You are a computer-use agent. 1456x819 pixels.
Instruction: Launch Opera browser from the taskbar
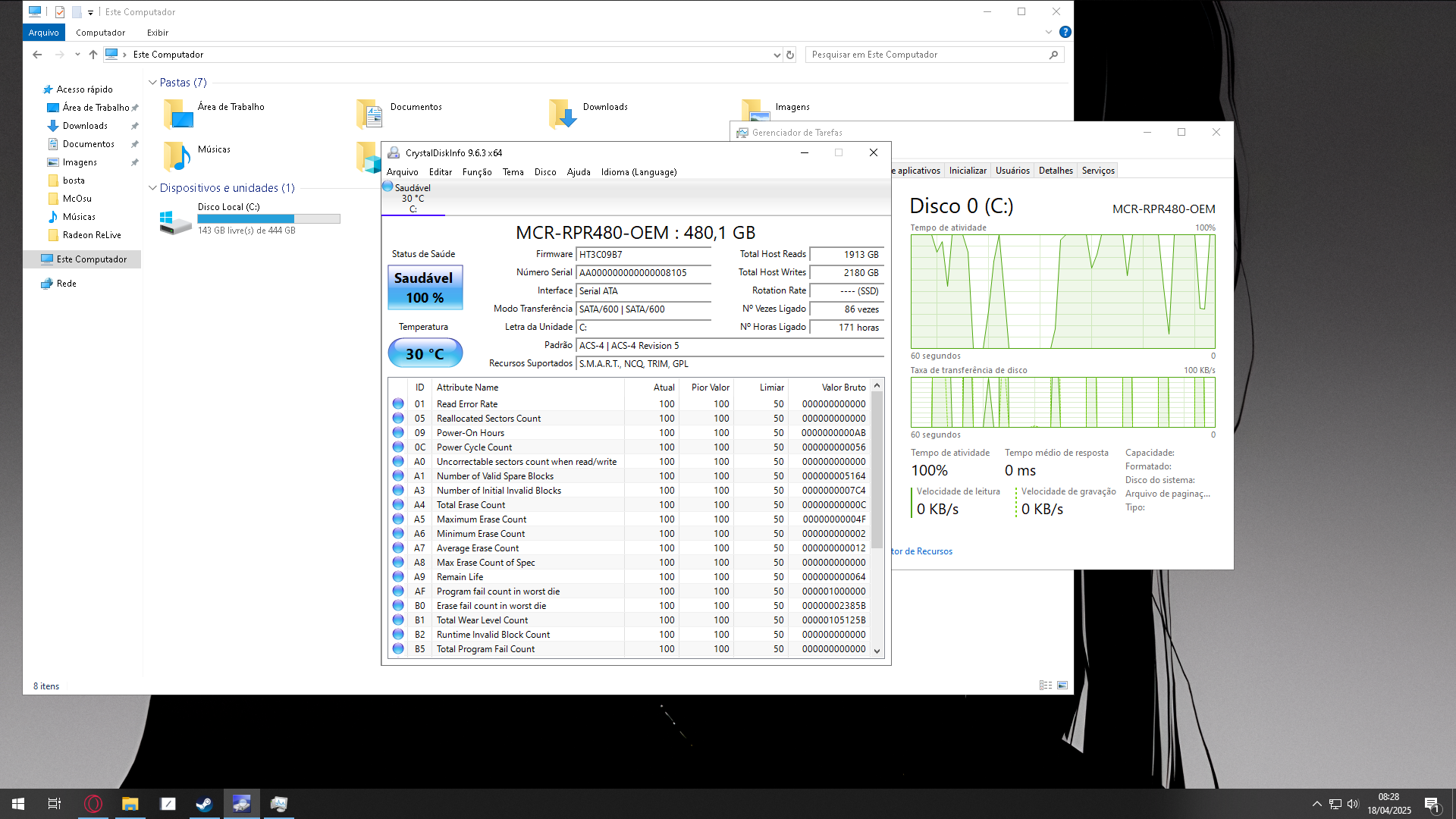click(x=93, y=804)
